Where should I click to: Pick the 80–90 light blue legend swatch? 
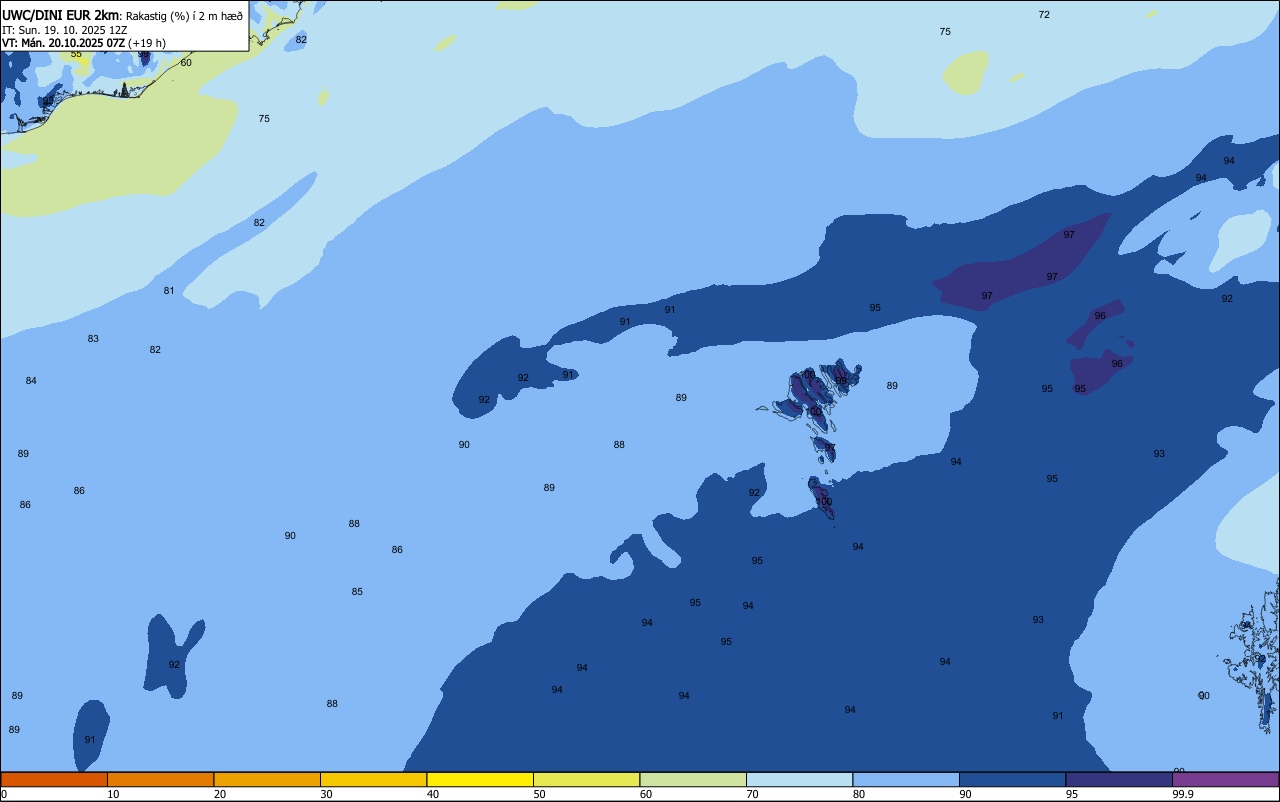pos(906,779)
